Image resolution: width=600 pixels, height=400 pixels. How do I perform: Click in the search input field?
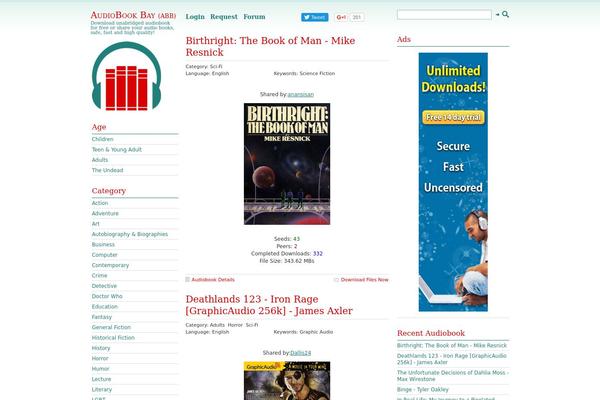click(x=444, y=15)
